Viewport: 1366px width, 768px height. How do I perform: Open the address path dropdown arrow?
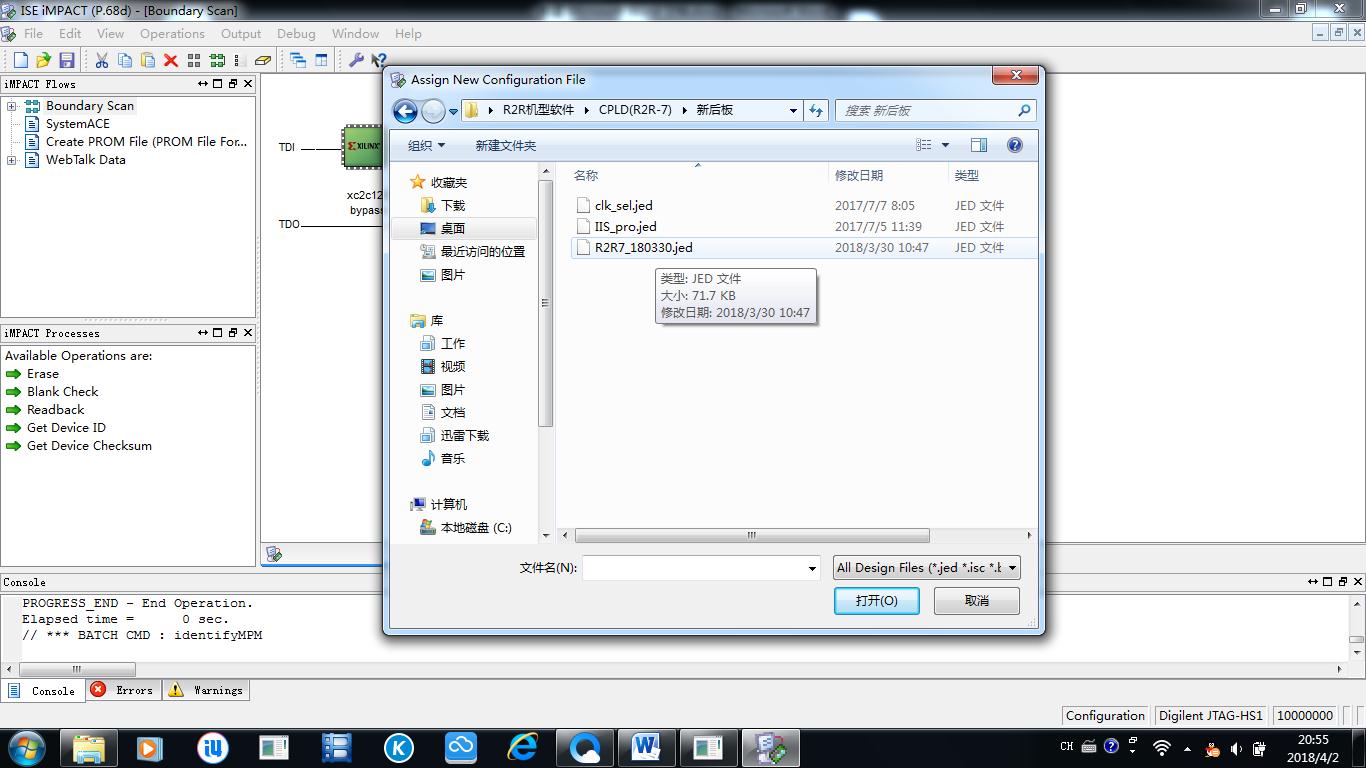coord(793,110)
